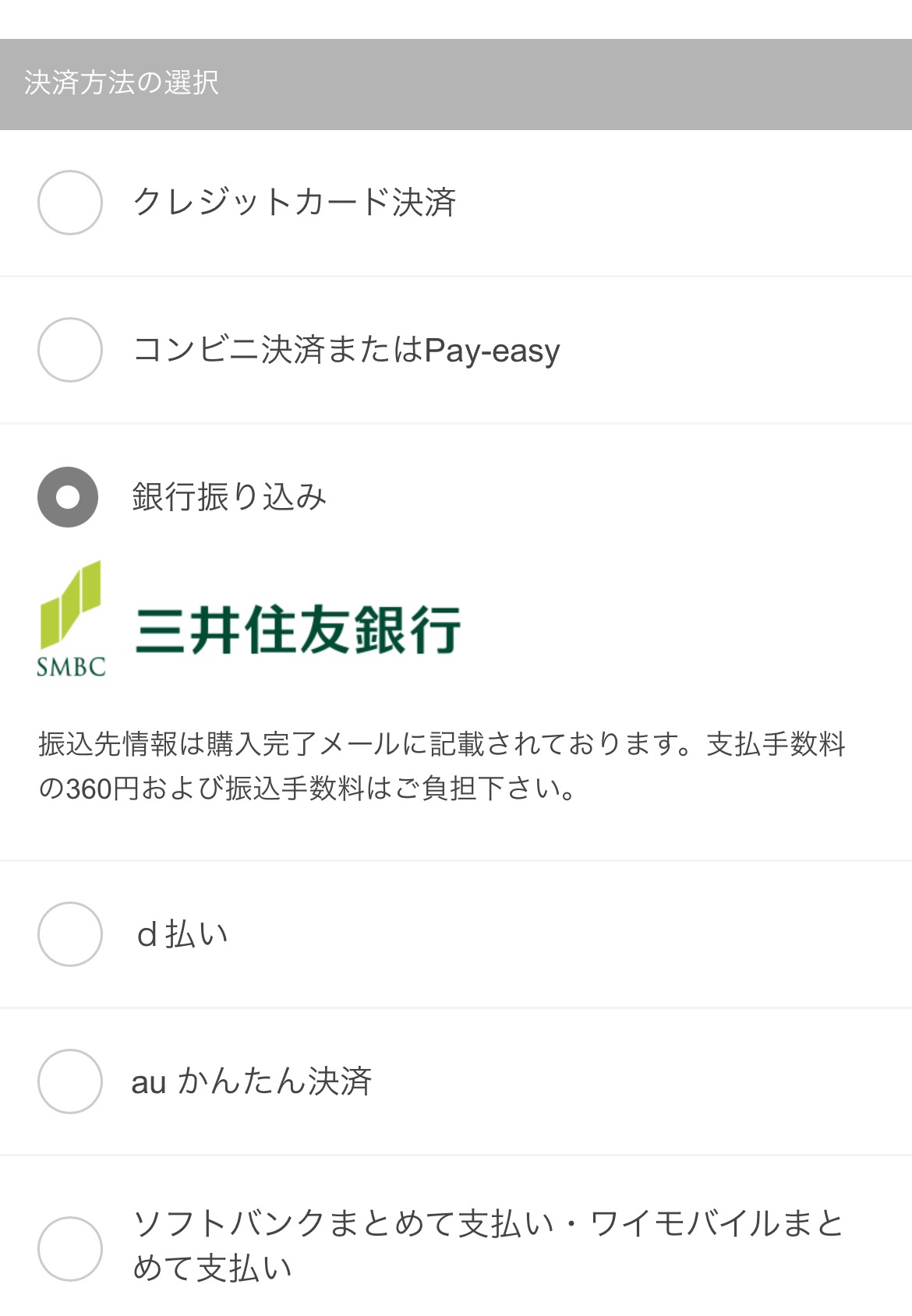Tap the 振込先情報 description paragraph
This screenshot has height=1316, width=912.
(442, 767)
